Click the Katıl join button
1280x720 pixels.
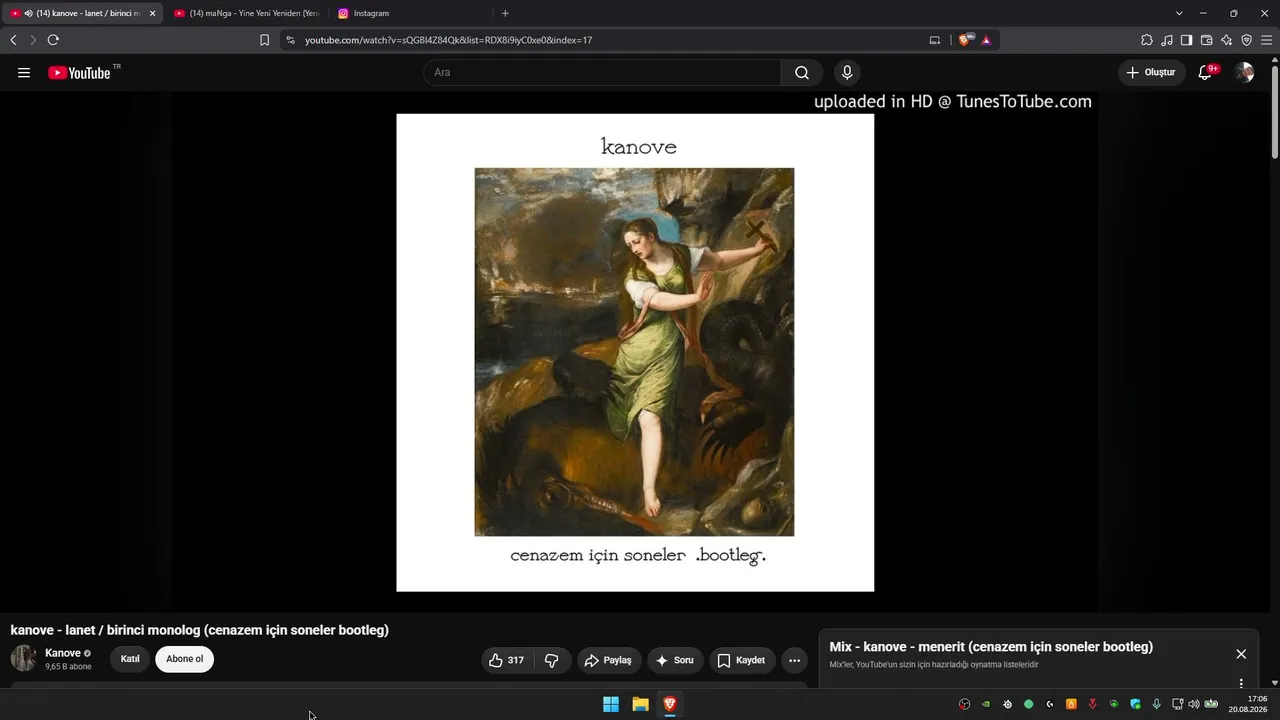(130, 659)
